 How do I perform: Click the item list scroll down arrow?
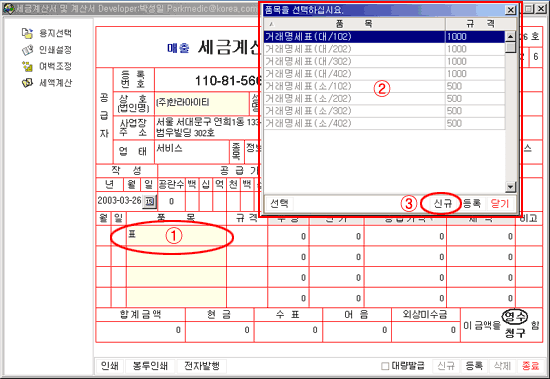pos(510,187)
